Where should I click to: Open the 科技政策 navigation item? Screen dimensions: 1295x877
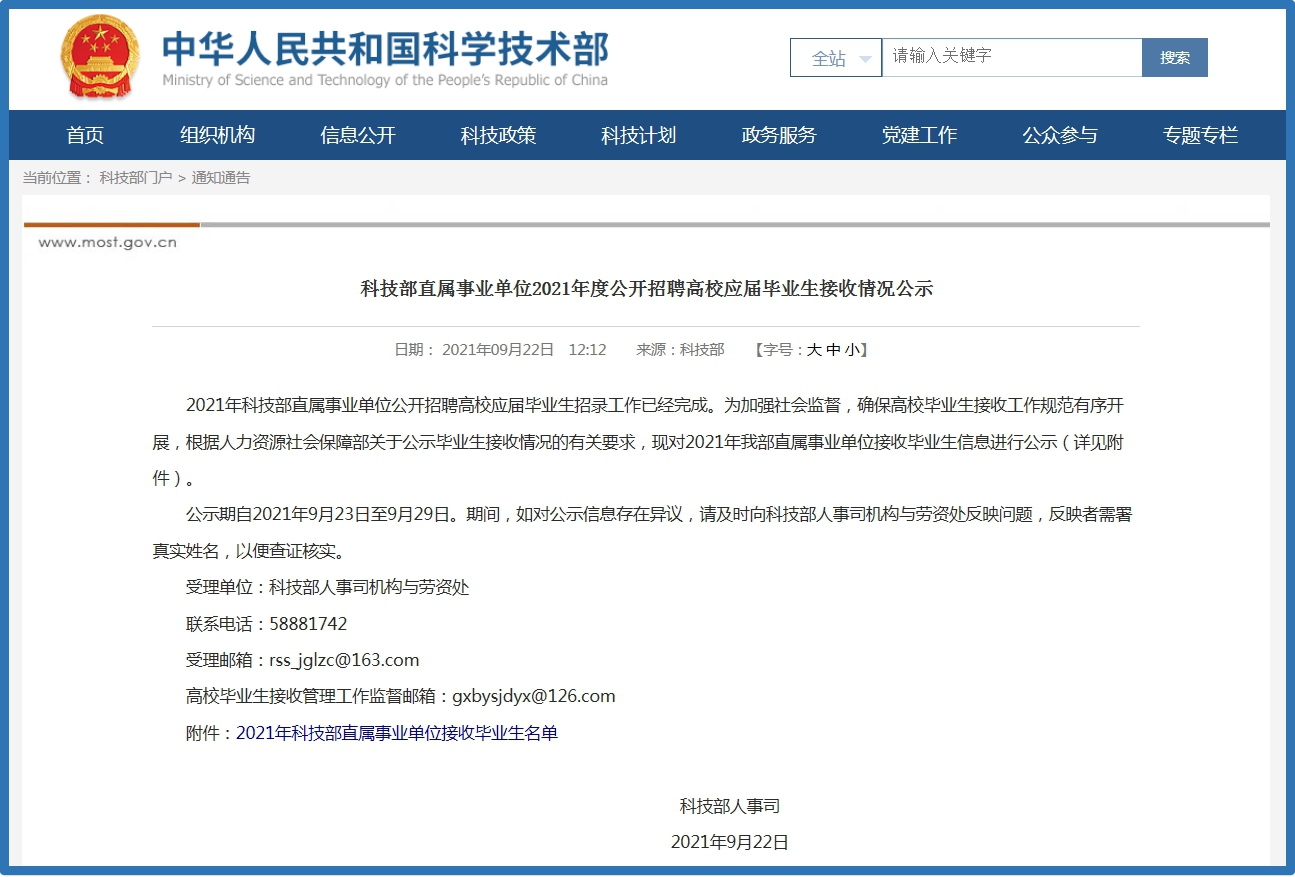498,135
